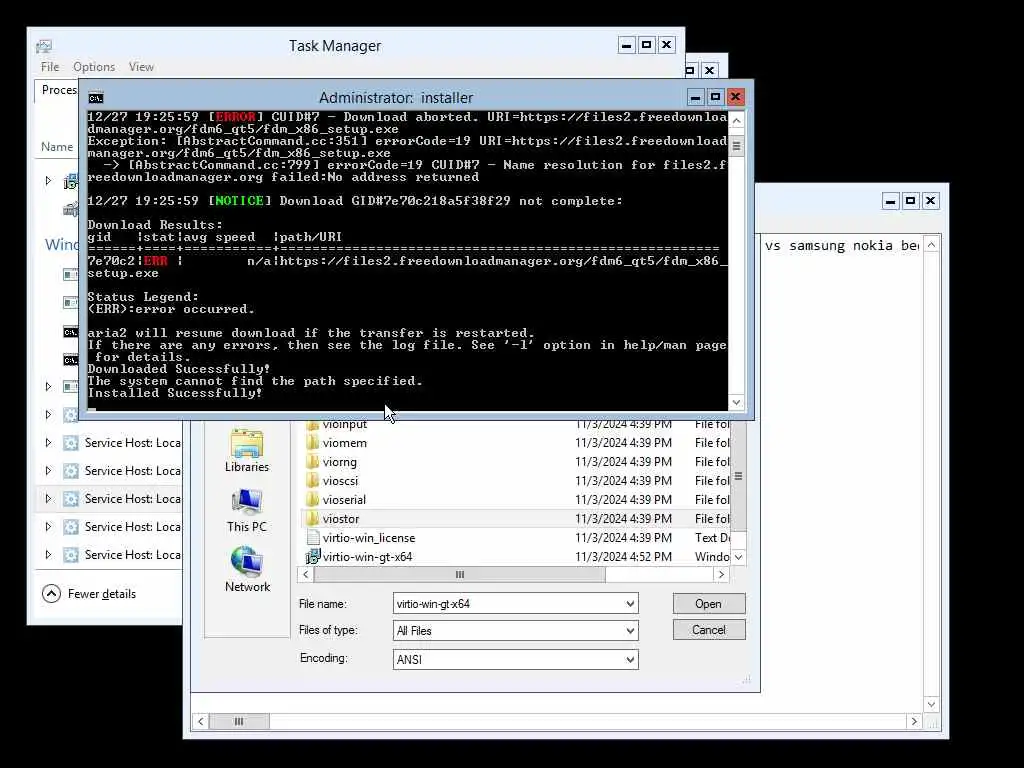The height and width of the screenshot is (768, 1024).
Task: Click gear icon of last Service Host row
Action: coord(71,555)
